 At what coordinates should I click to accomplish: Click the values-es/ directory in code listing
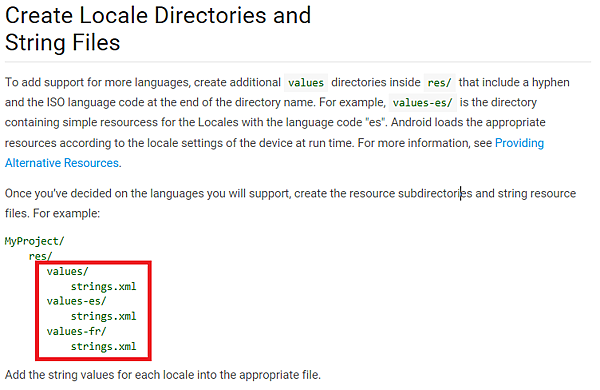pyautogui.click(x=76, y=301)
